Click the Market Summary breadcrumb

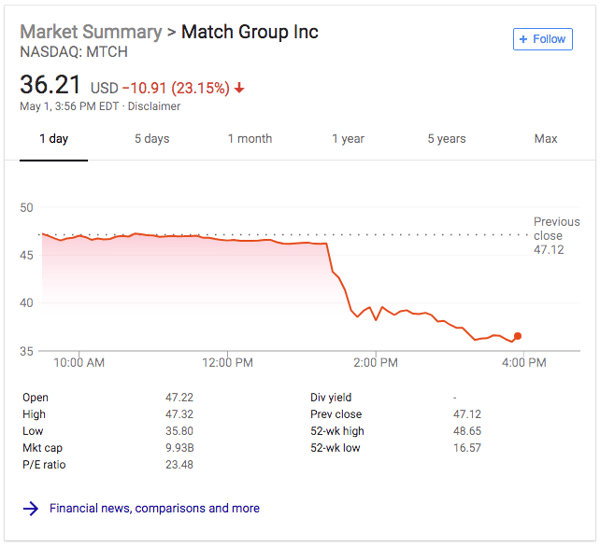click(x=90, y=32)
